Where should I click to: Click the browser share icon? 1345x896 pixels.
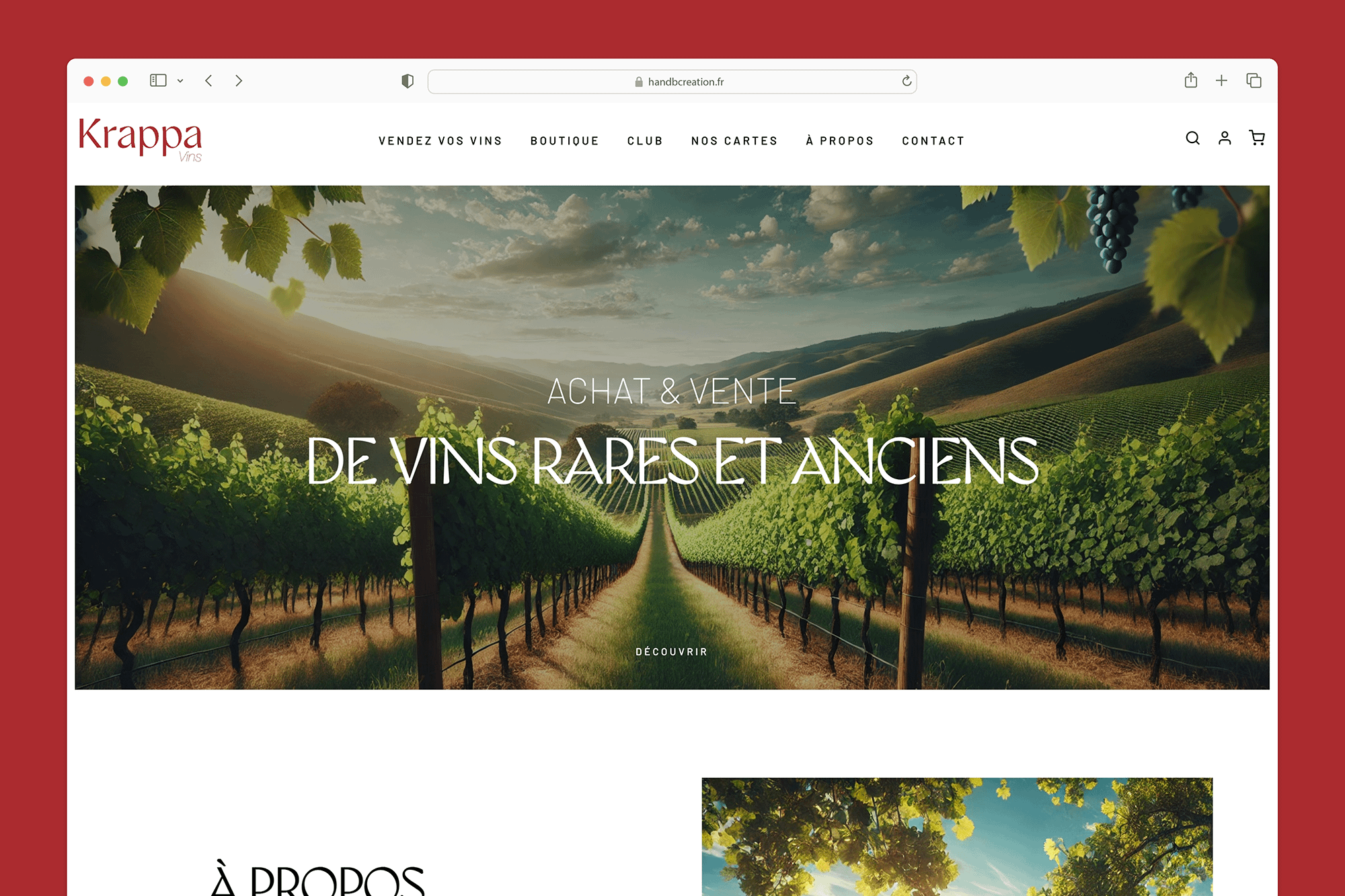point(1191,81)
